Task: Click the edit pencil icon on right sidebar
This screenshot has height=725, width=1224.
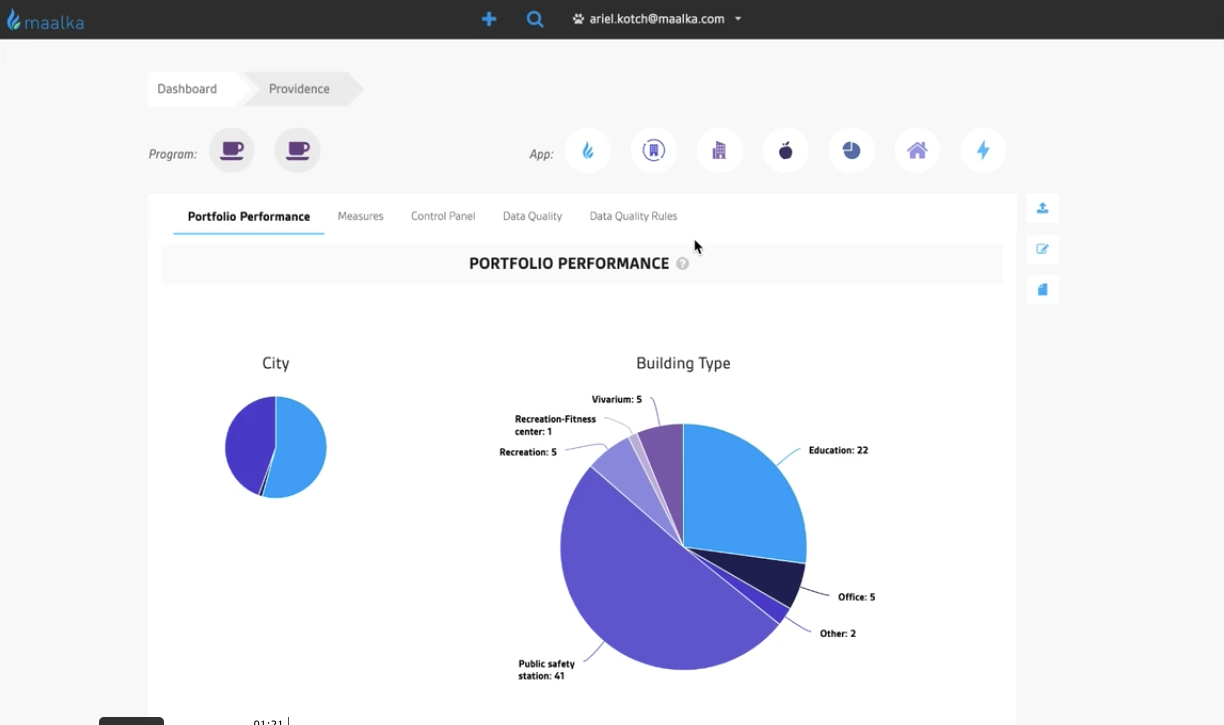Action: 1042,249
